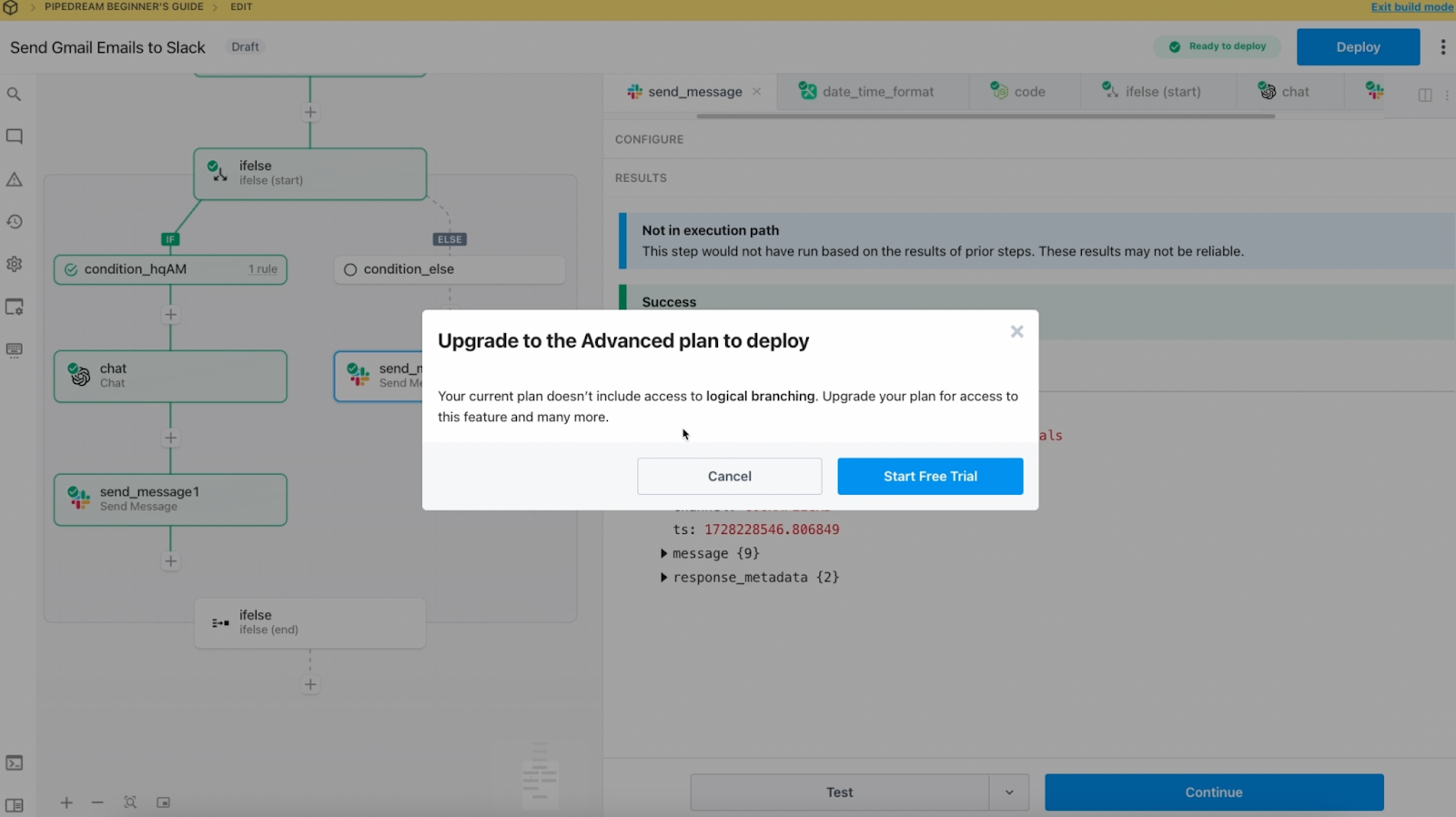Screen dimensions: 1456x817
Task: Click the OpenAI icon on chat node
Action: [79, 375]
